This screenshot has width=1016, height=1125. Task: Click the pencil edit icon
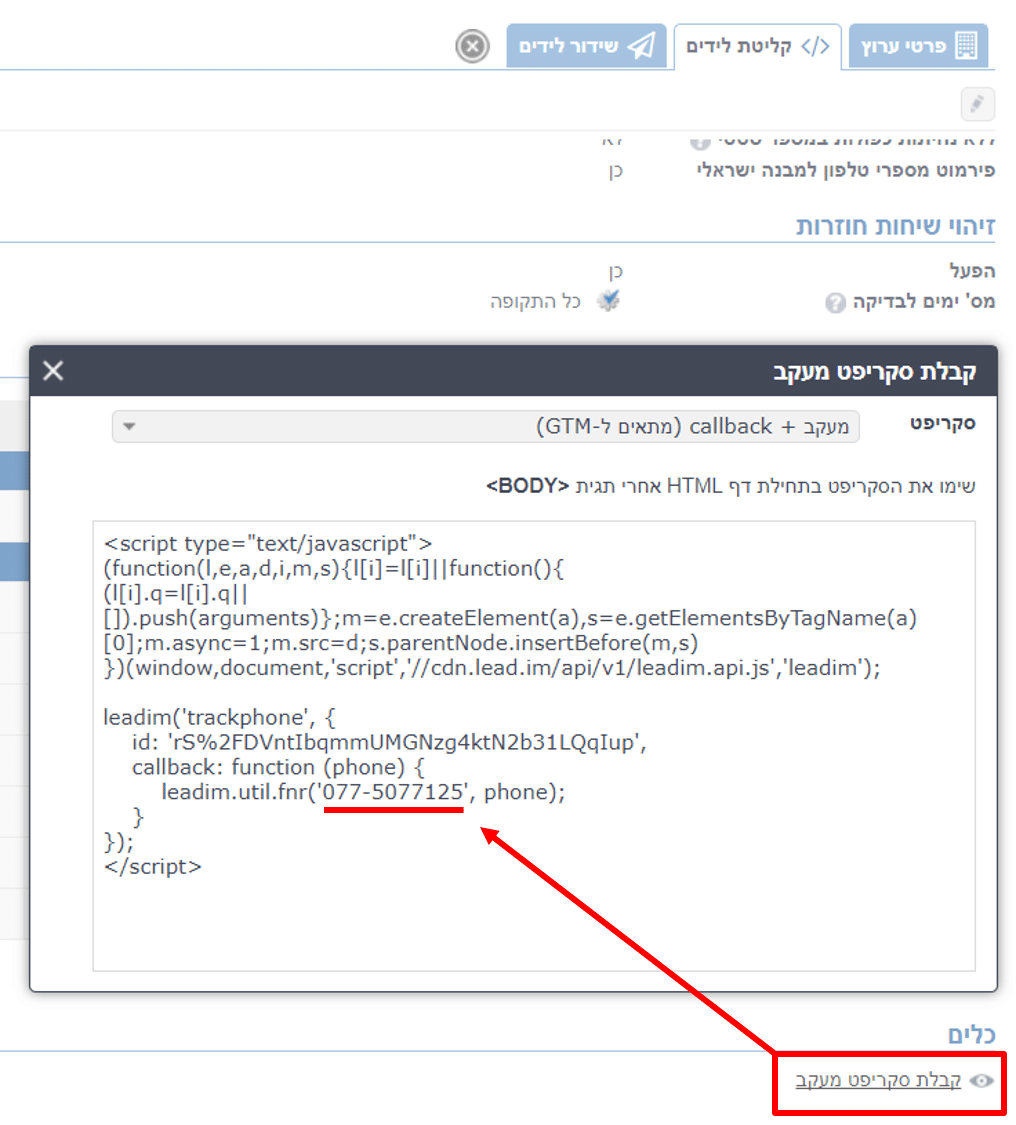click(x=977, y=105)
